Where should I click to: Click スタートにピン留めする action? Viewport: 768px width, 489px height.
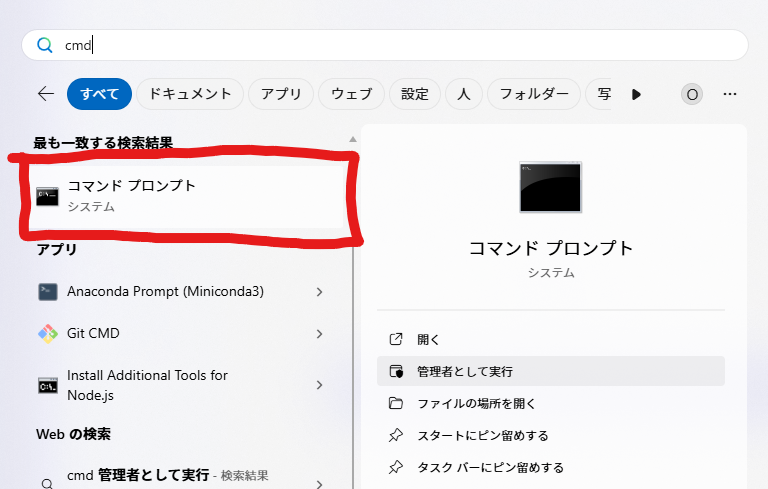551,435
